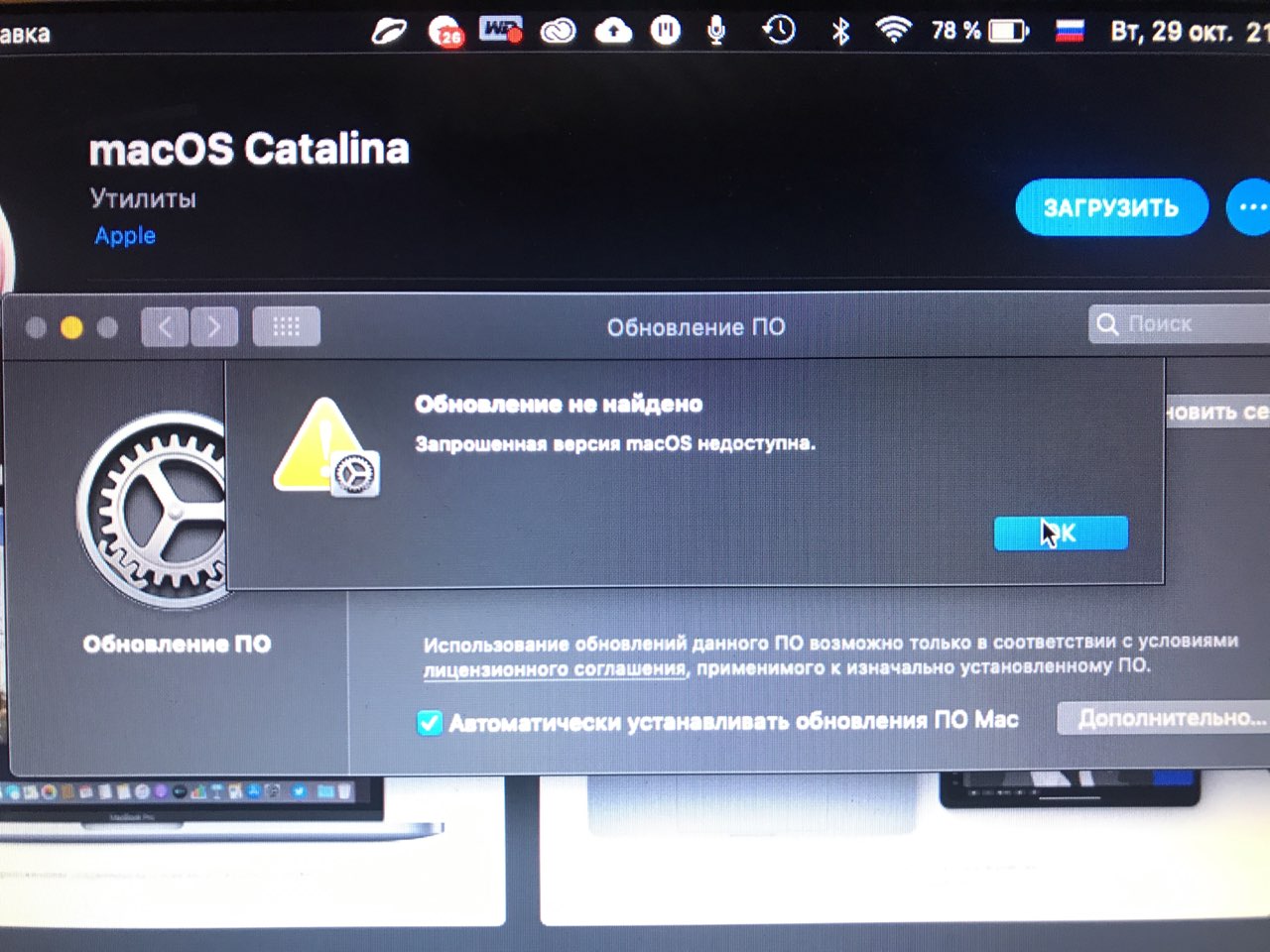Viewport: 1270px width, 952px height.
Task: Click the Поиск search field
Action: point(1179,323)
